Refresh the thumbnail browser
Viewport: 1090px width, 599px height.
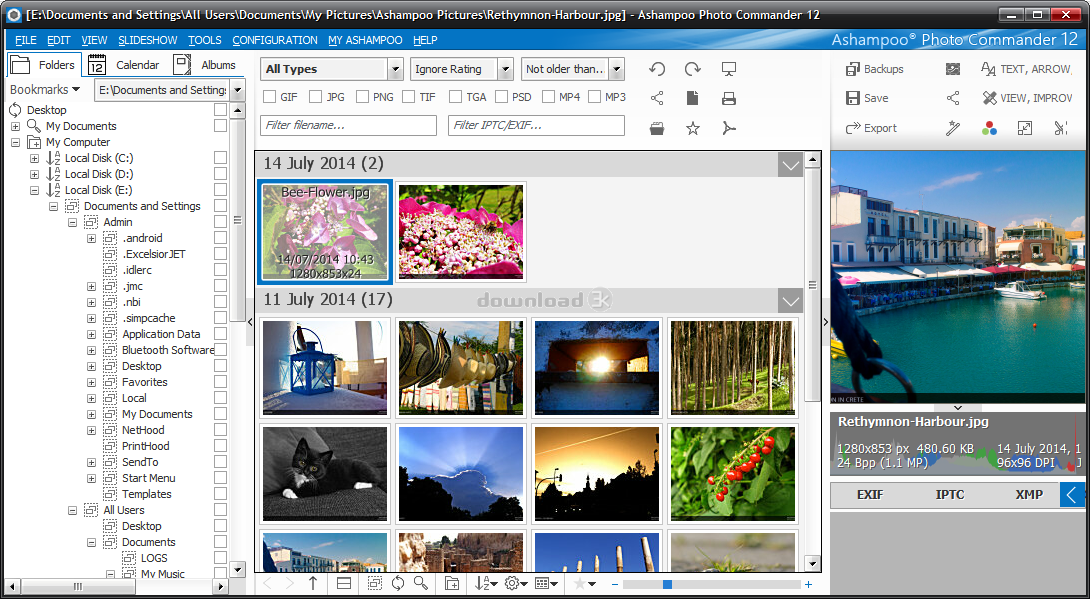click(398, 584)
